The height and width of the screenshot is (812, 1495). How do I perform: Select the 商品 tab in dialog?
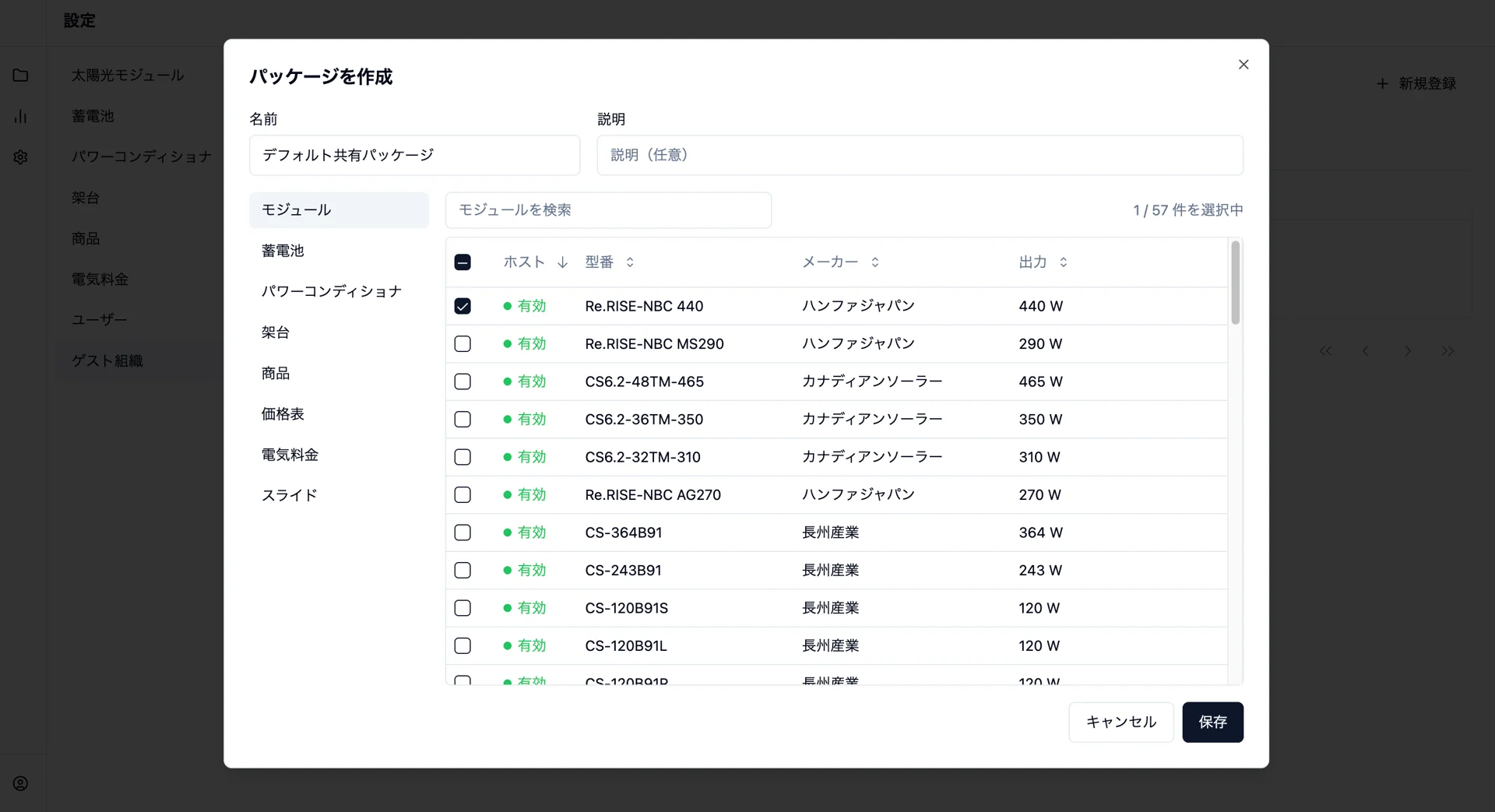tap(339, 374)
